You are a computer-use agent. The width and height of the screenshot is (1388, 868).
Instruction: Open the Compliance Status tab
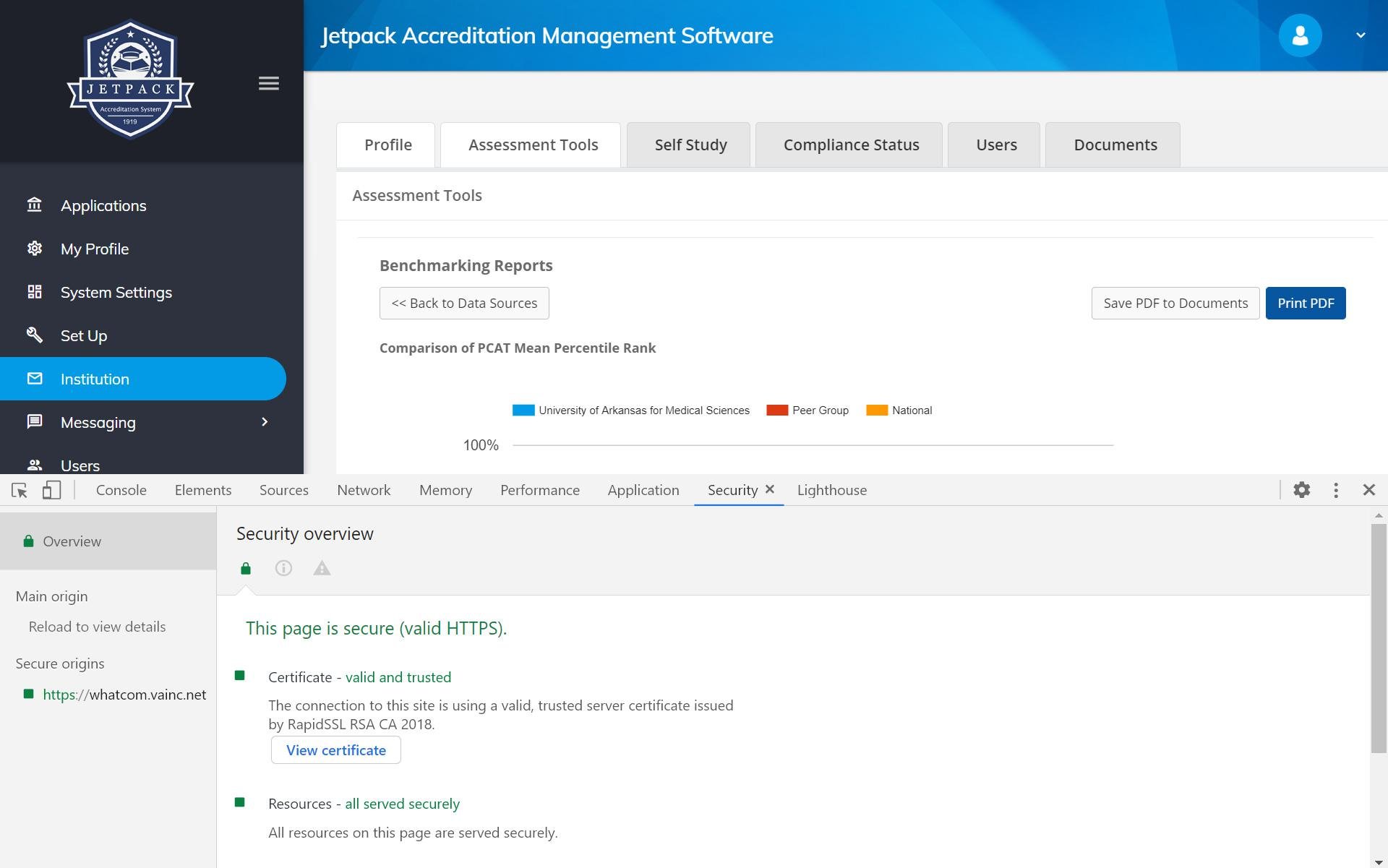pos(850,145)
